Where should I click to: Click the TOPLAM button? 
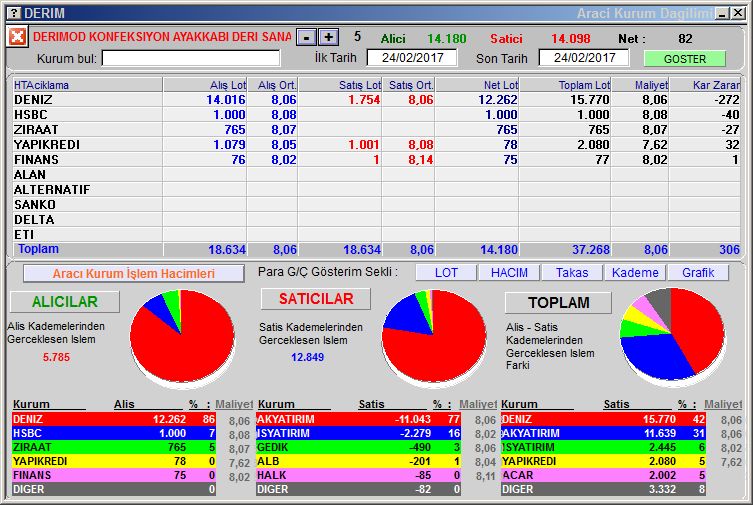tap(559, 303)
